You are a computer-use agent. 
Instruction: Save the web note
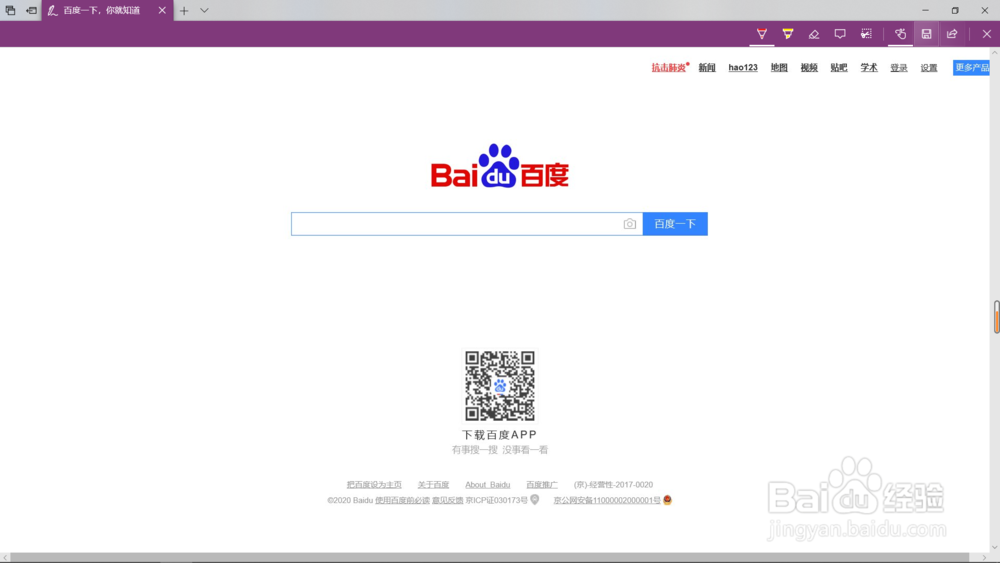(x=926, y=34)
